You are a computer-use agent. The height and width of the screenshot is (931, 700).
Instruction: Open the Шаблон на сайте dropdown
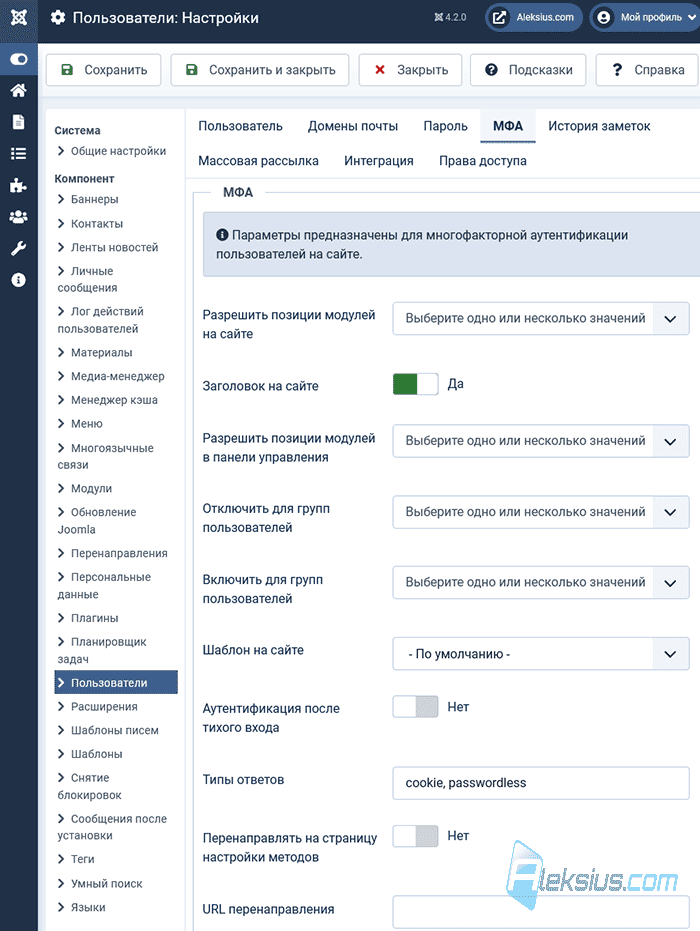pyautogui.click(x=541, y=654)
